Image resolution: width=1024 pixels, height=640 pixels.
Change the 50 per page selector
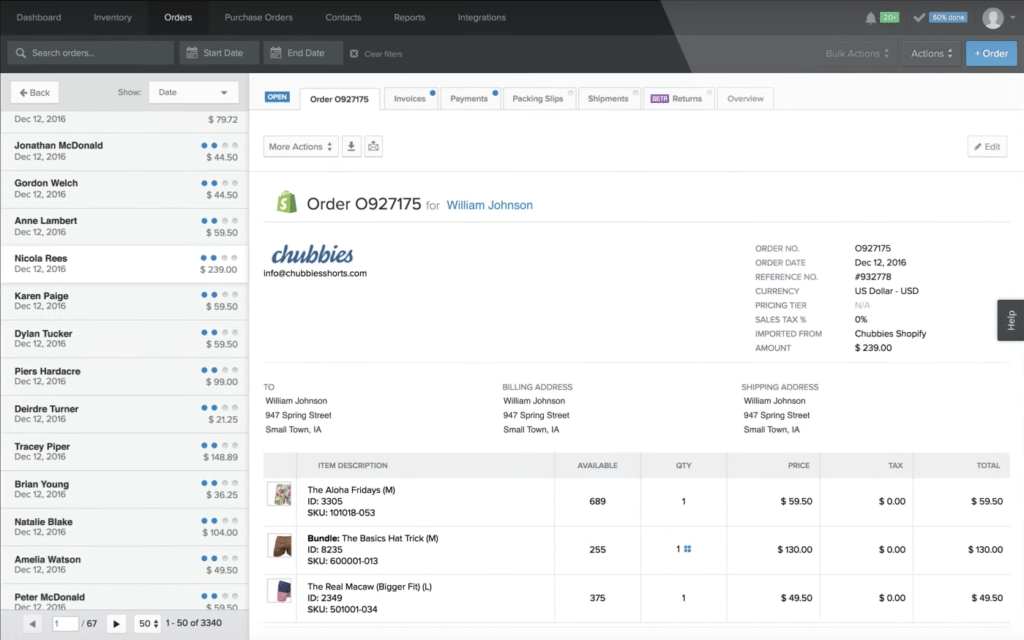148,624
